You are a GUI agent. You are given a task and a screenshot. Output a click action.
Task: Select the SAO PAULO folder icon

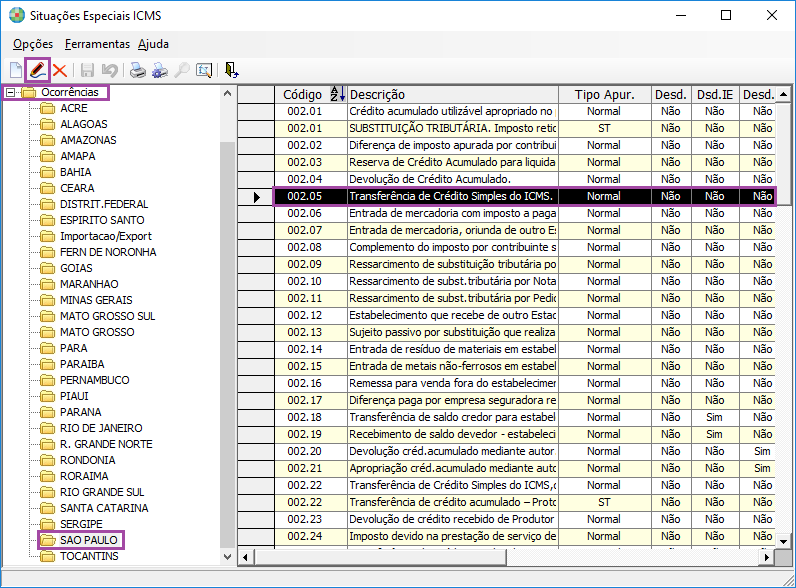tap(48, 540)
